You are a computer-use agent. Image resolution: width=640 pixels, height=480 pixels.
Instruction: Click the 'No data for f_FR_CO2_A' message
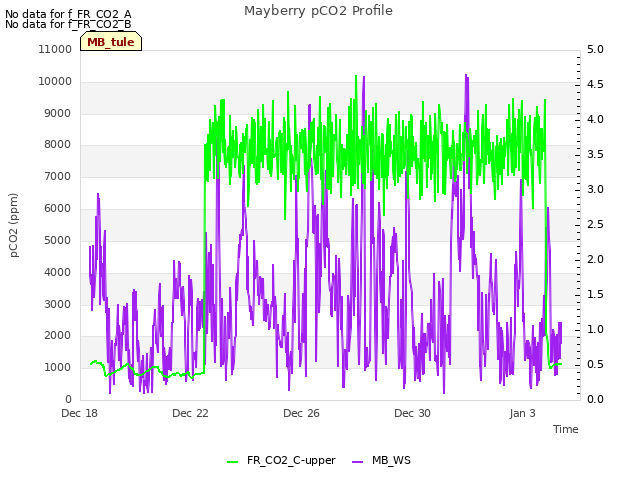68,14
